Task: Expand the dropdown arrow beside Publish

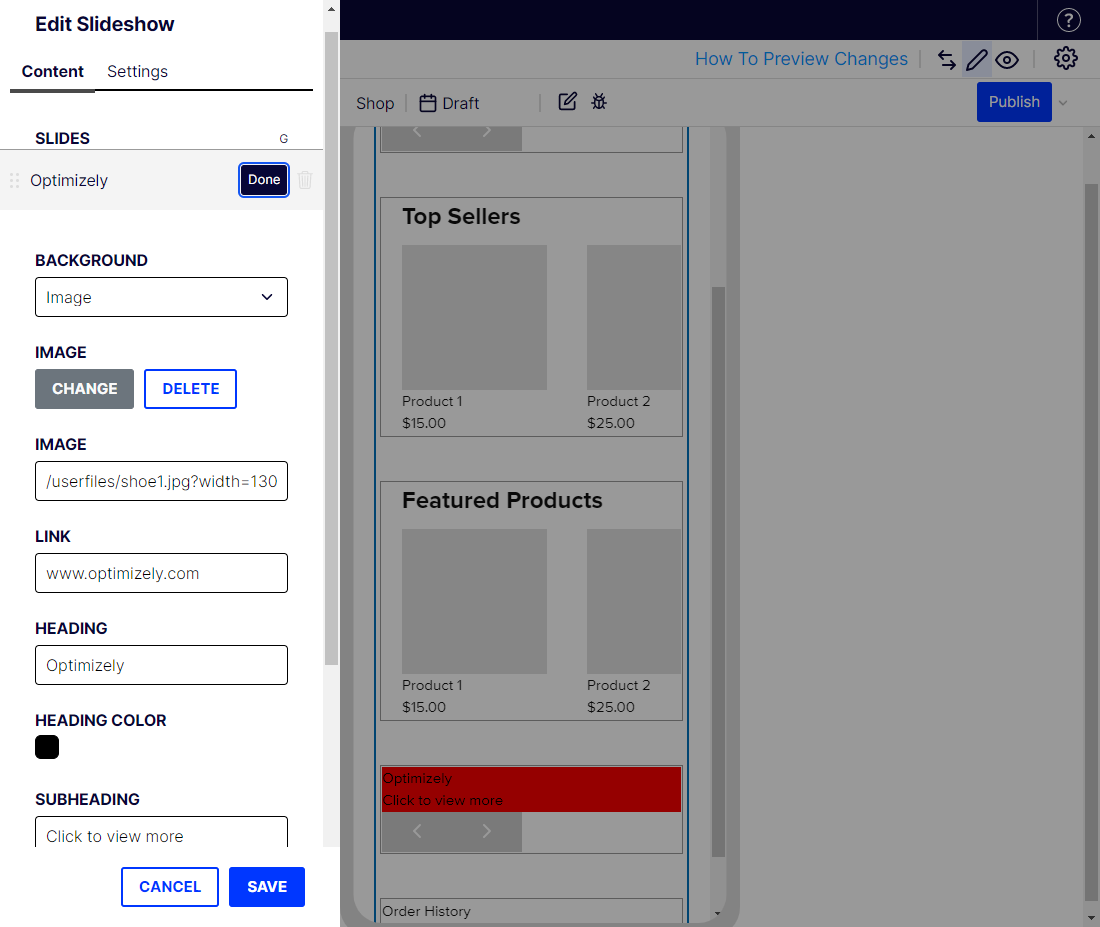Action: [1063, 102]
